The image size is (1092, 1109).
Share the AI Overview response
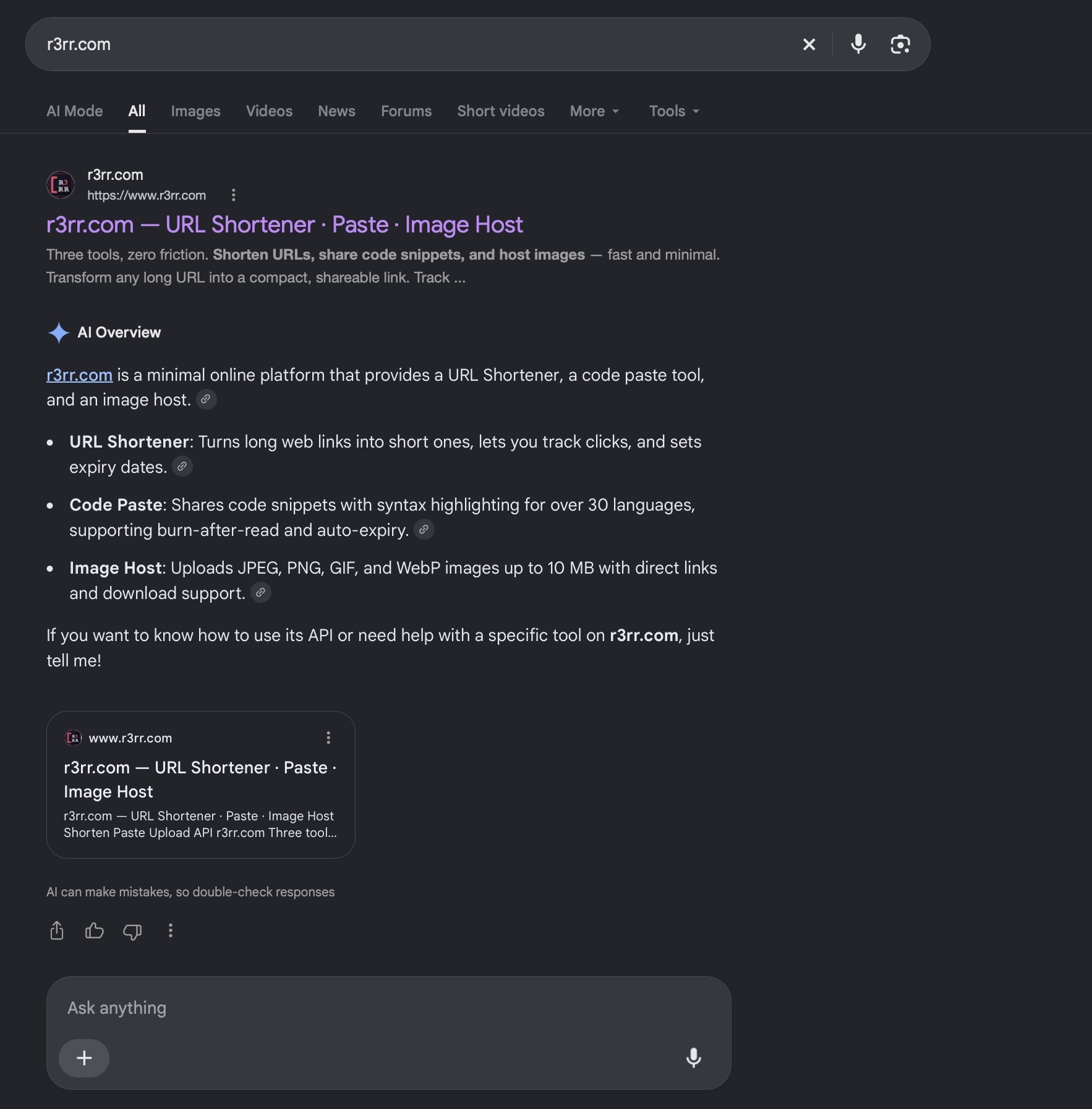tap(57, 930)
